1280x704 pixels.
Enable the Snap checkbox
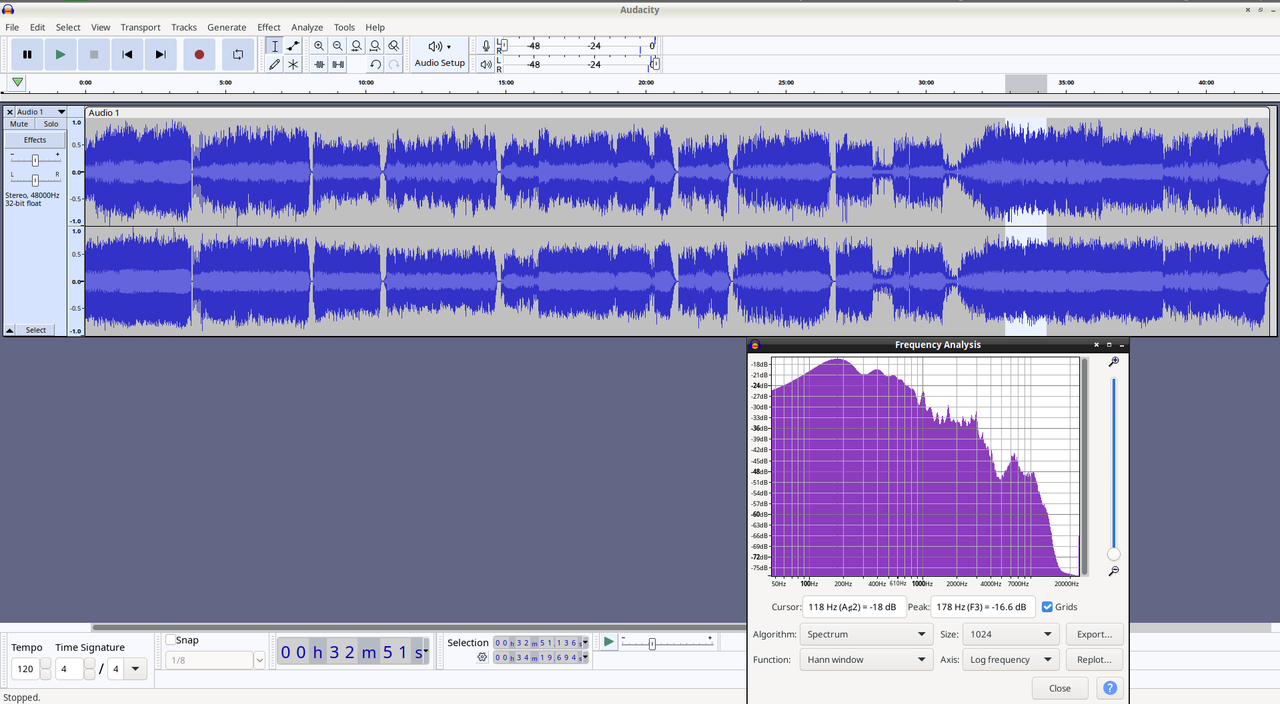pyautogui.click(x=170, y=640)
